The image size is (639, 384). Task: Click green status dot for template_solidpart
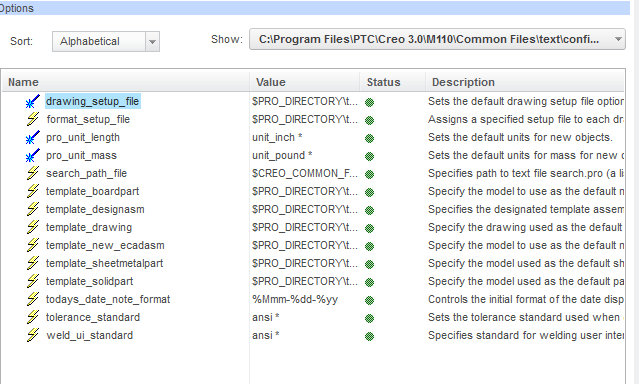pyautogui.click(x=370, y=282)
